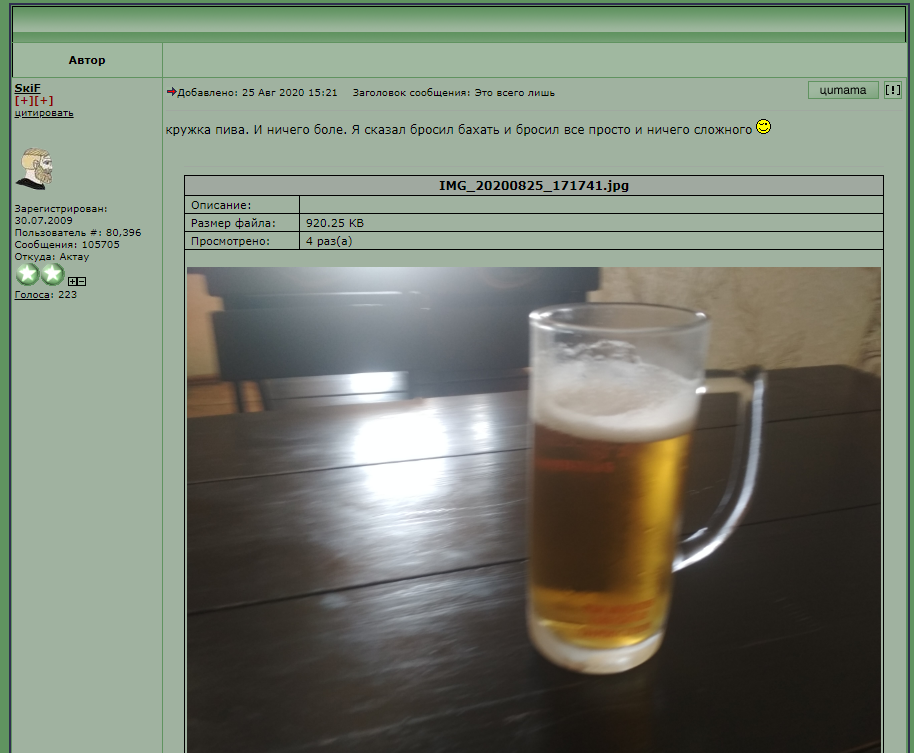Viewport: 914px width, 753px height.
Task: Click the first red [+] under SkiF
Action: (x=24, y=100)
